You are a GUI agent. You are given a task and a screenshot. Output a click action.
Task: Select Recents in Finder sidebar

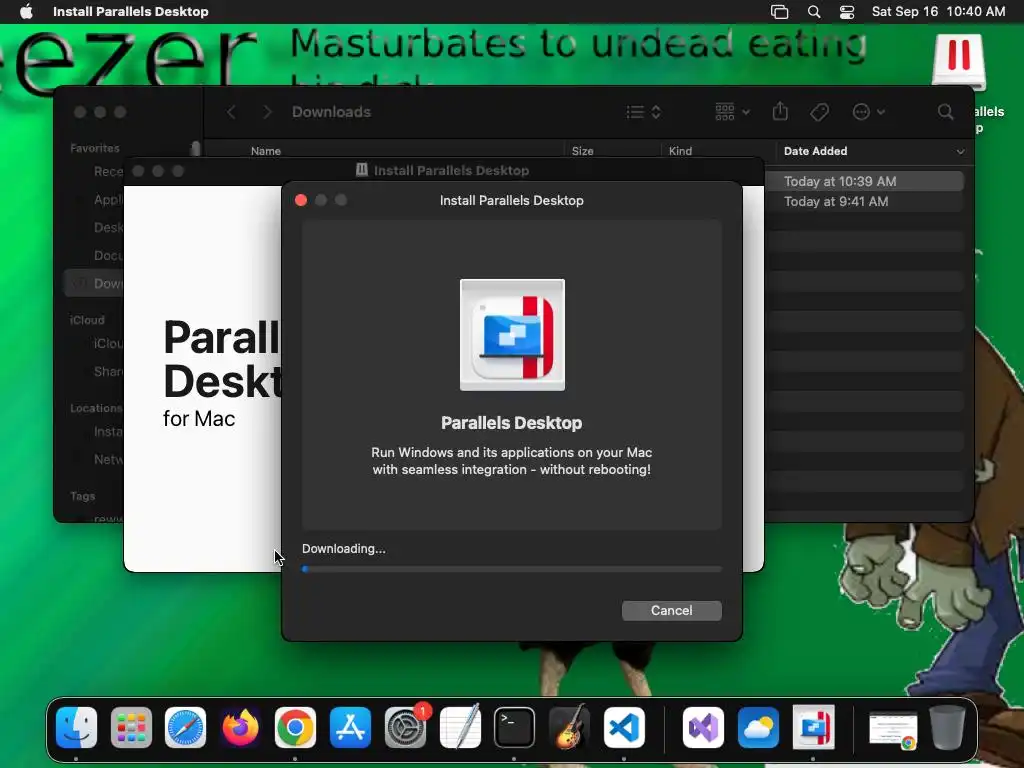(108, 172)
